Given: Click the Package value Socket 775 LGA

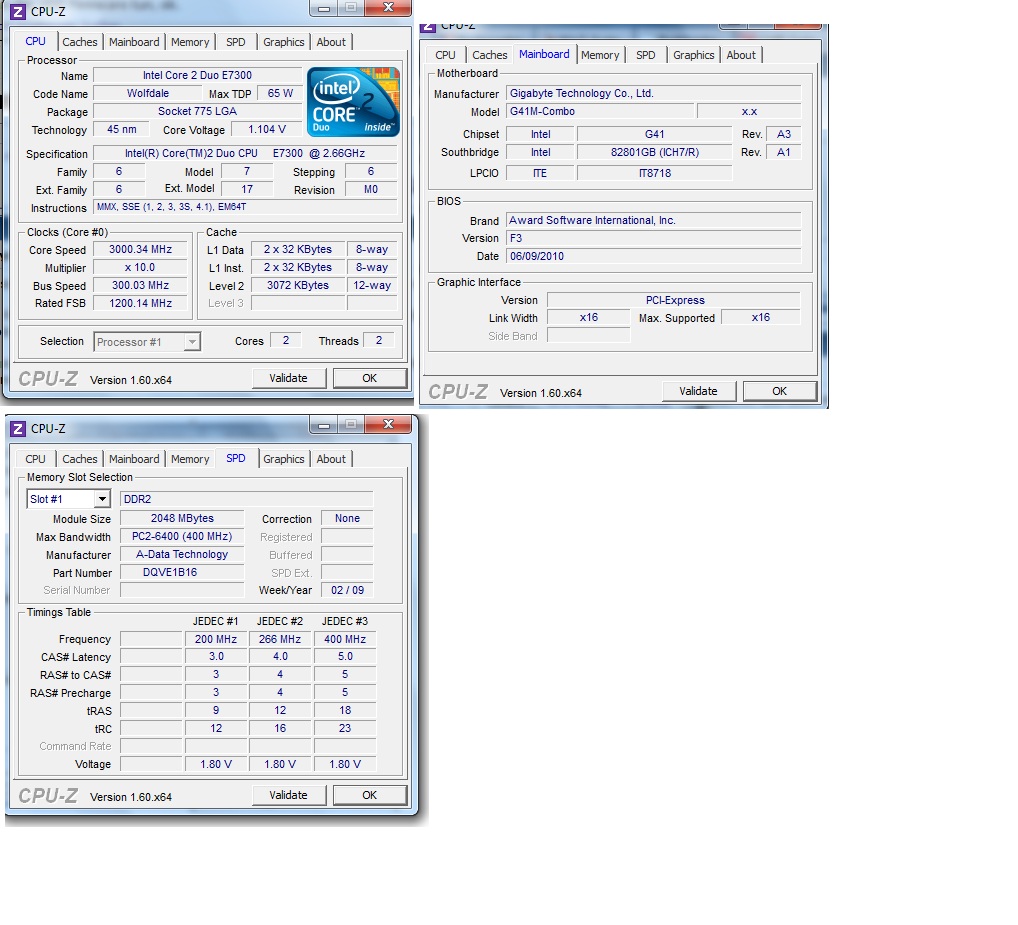Looking at the screenshot, I should point(197,112).
